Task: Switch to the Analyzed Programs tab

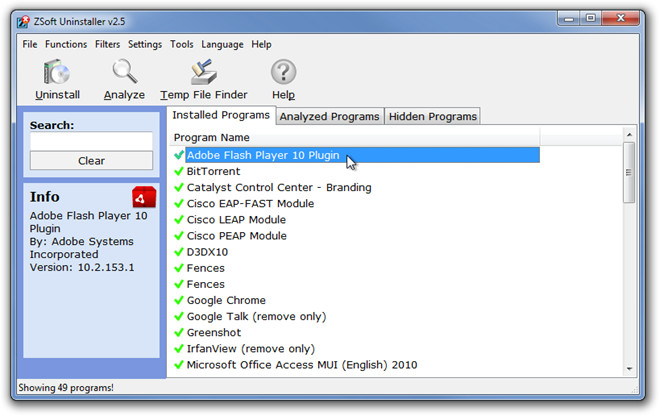Action: (330, 117)
